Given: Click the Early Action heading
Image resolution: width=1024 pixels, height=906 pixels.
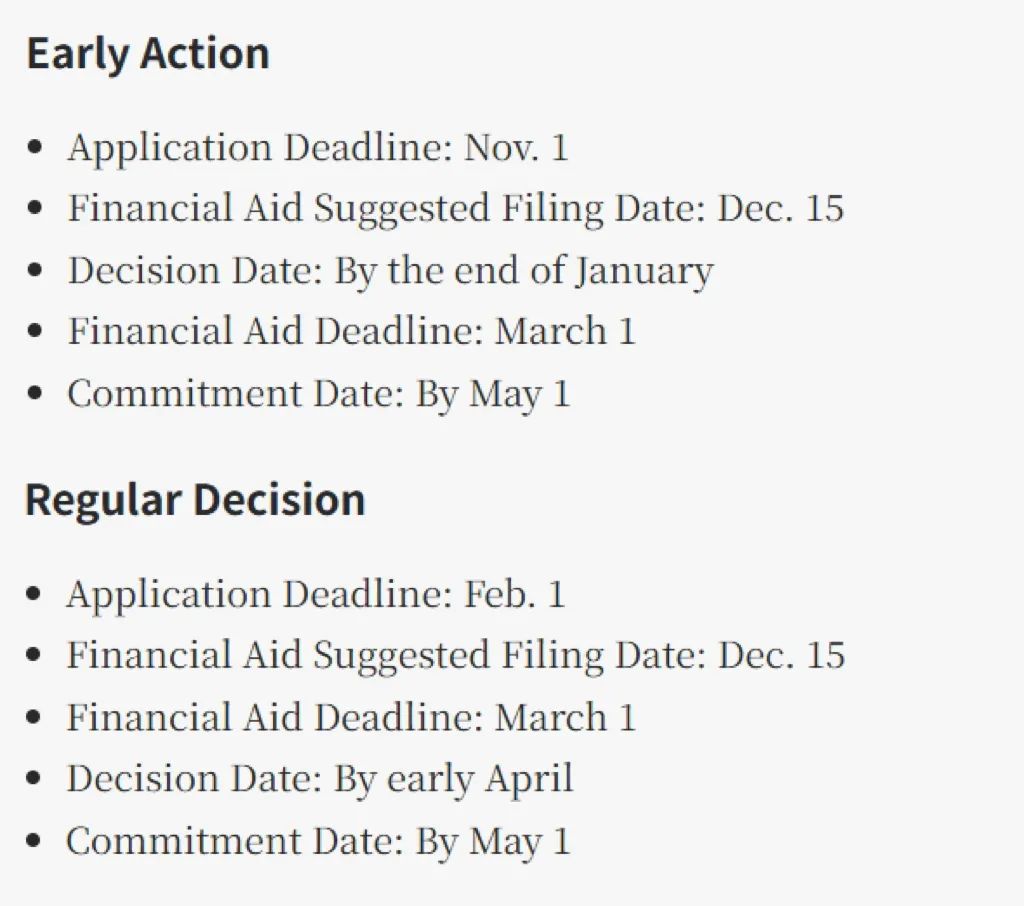Looking at the screenshot, I should tap(148, 54).
